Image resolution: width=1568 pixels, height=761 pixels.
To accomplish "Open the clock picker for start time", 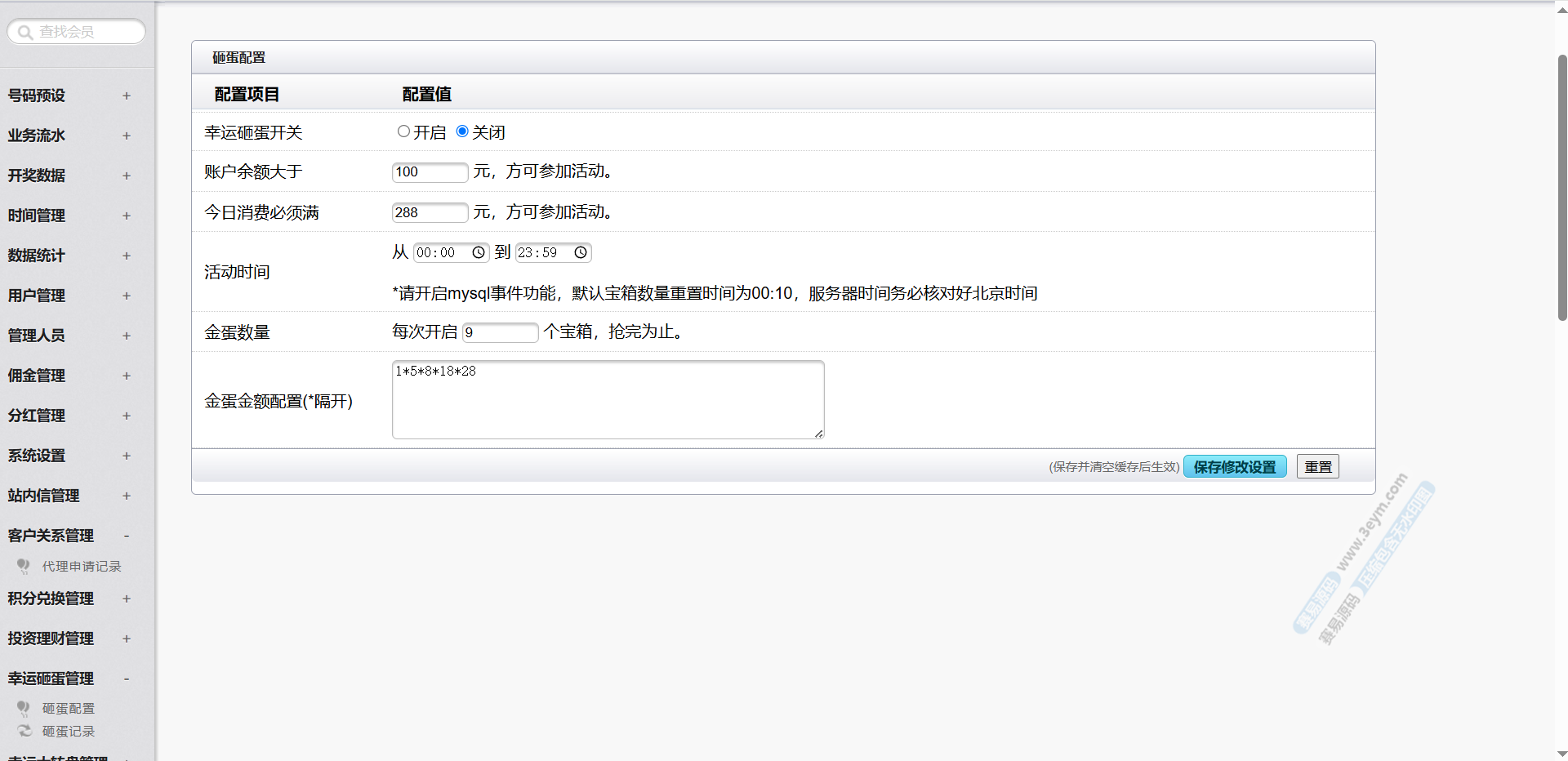I will [x=479, y=252].
